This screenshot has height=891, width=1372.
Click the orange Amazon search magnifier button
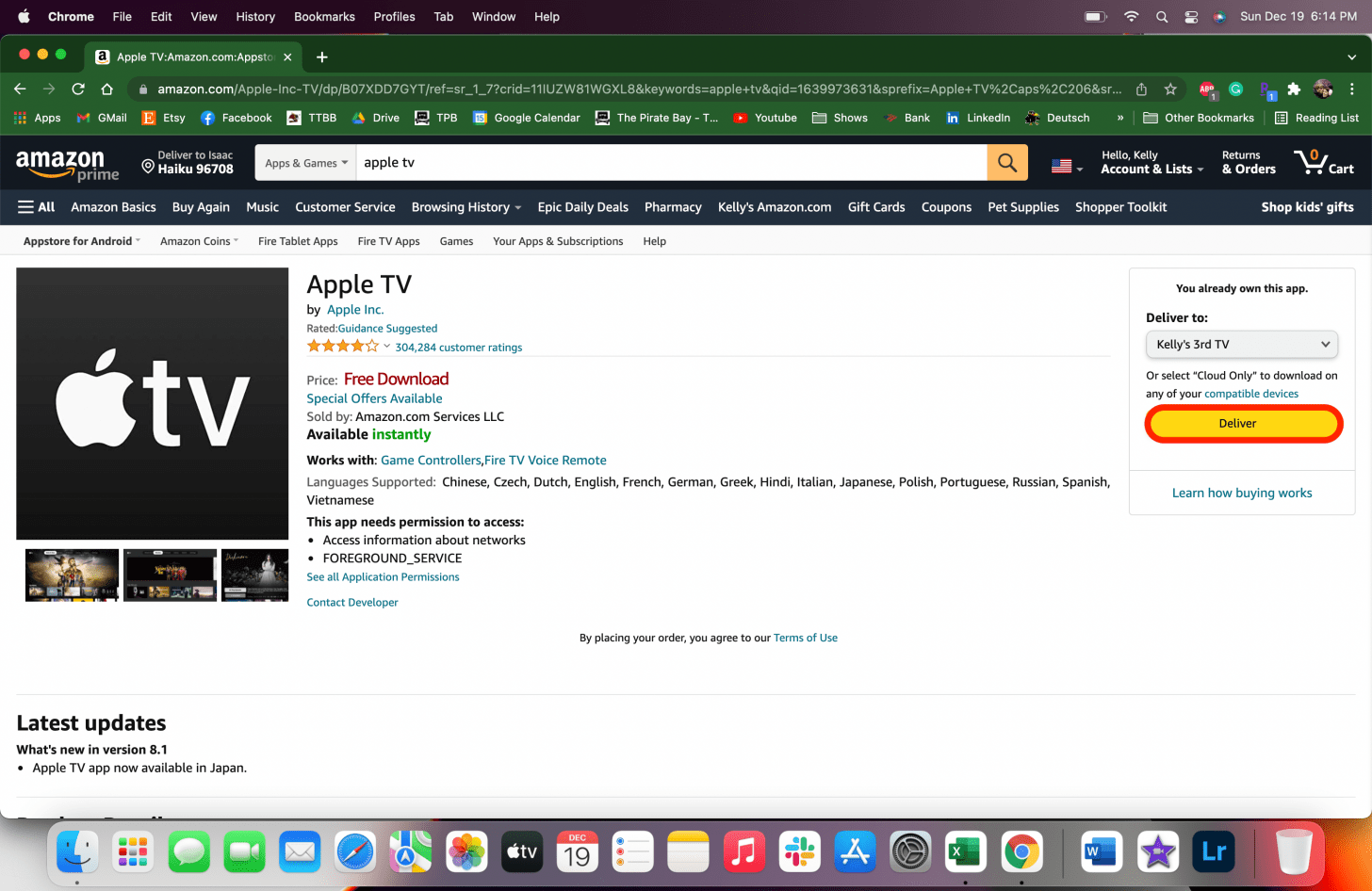click(1006, 163)
